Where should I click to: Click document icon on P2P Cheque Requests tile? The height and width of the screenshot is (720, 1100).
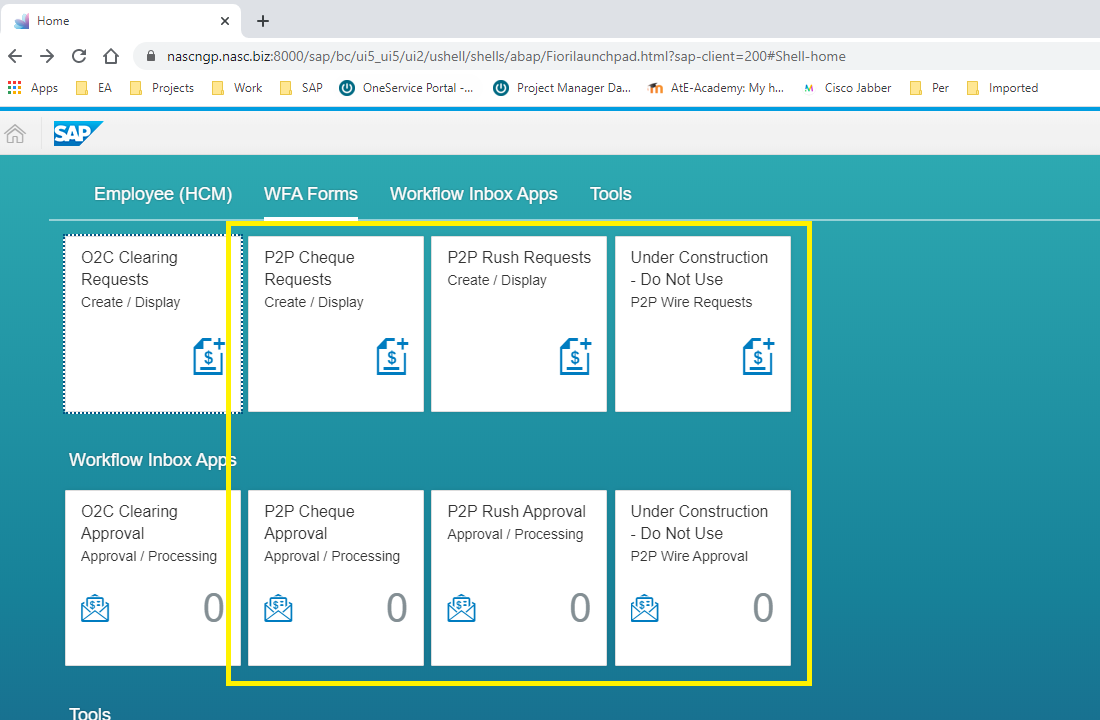(392, 356)
